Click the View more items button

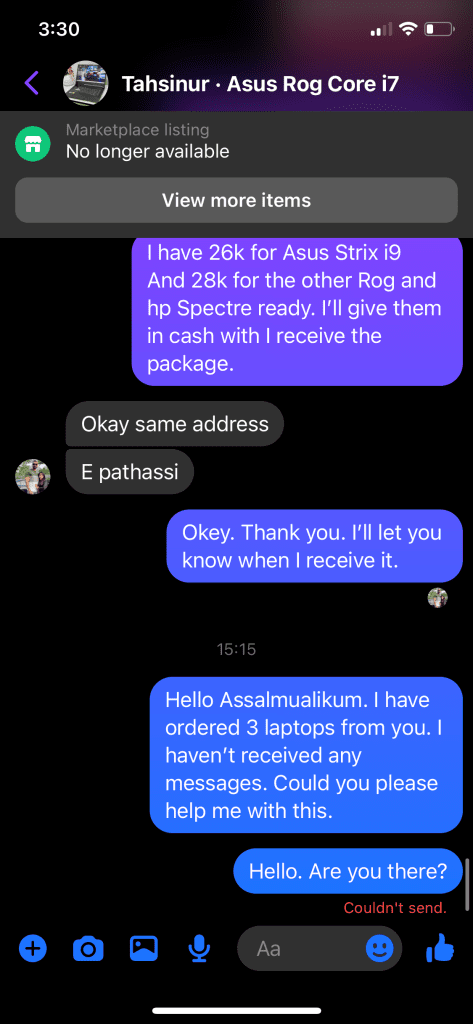[x=236, y=200]
